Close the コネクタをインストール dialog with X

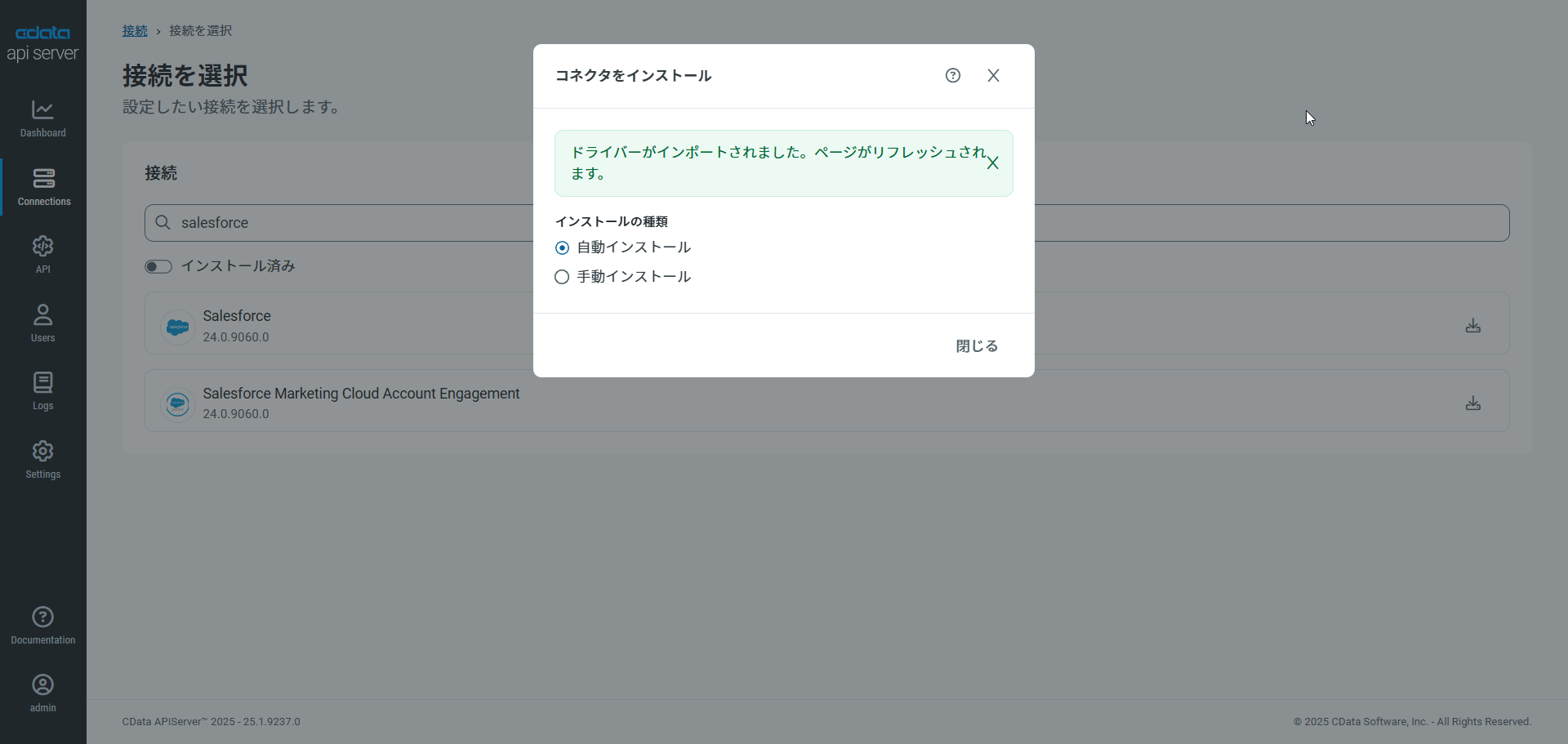[x=993, y=75]
